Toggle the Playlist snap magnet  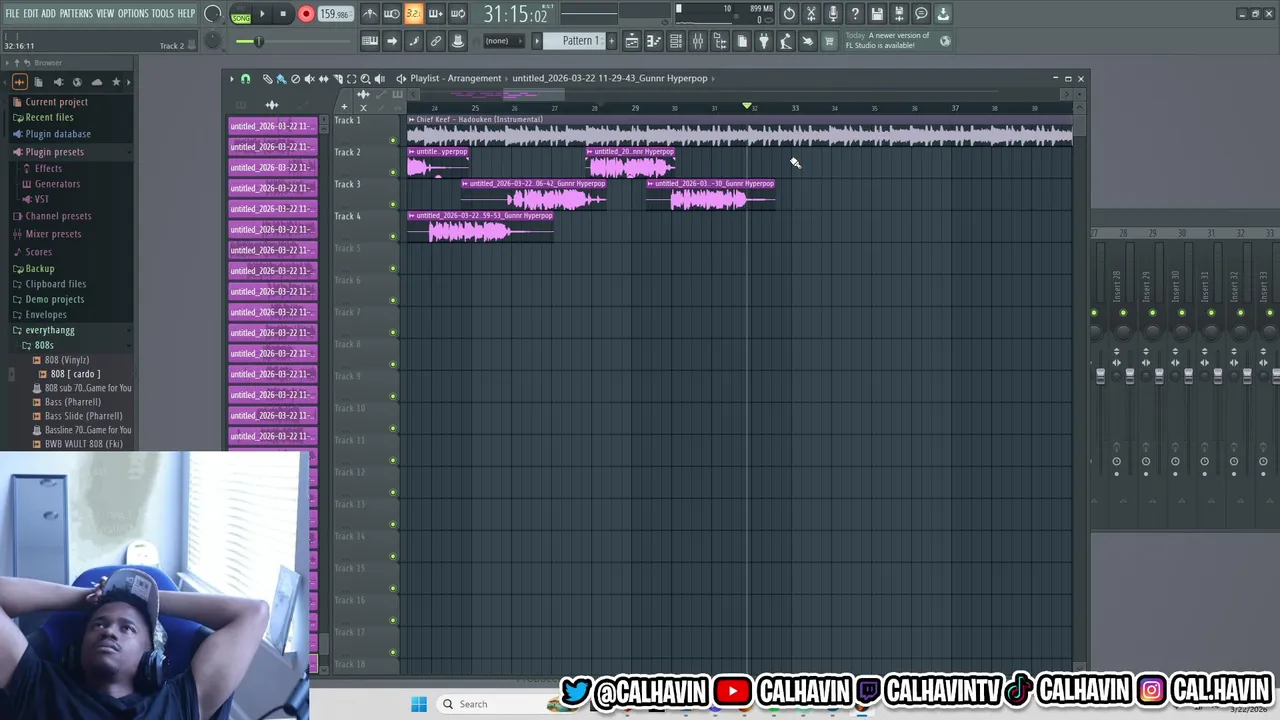245,79
